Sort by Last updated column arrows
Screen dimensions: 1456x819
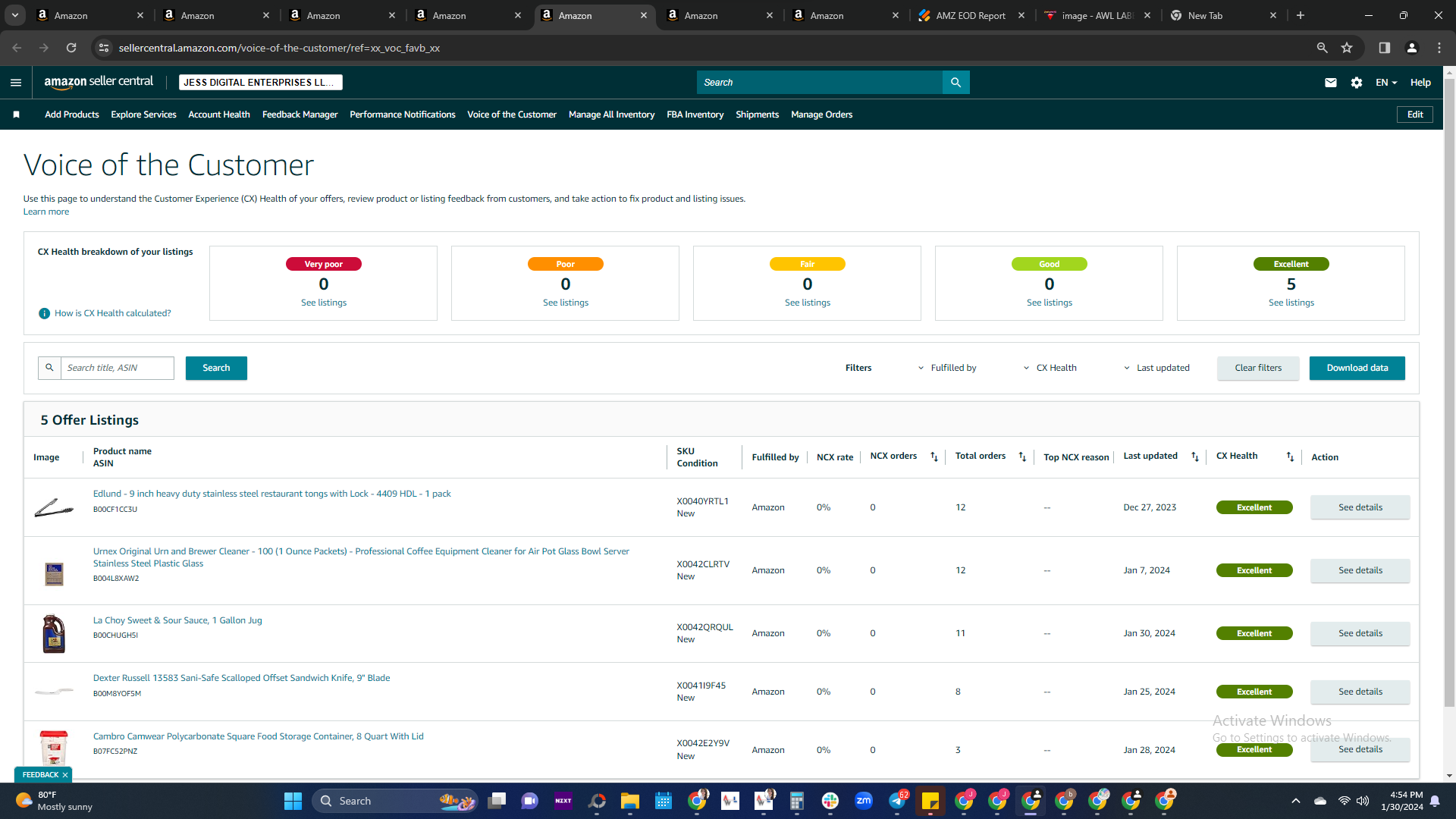pyautogui.click(x=1195, y=457)
